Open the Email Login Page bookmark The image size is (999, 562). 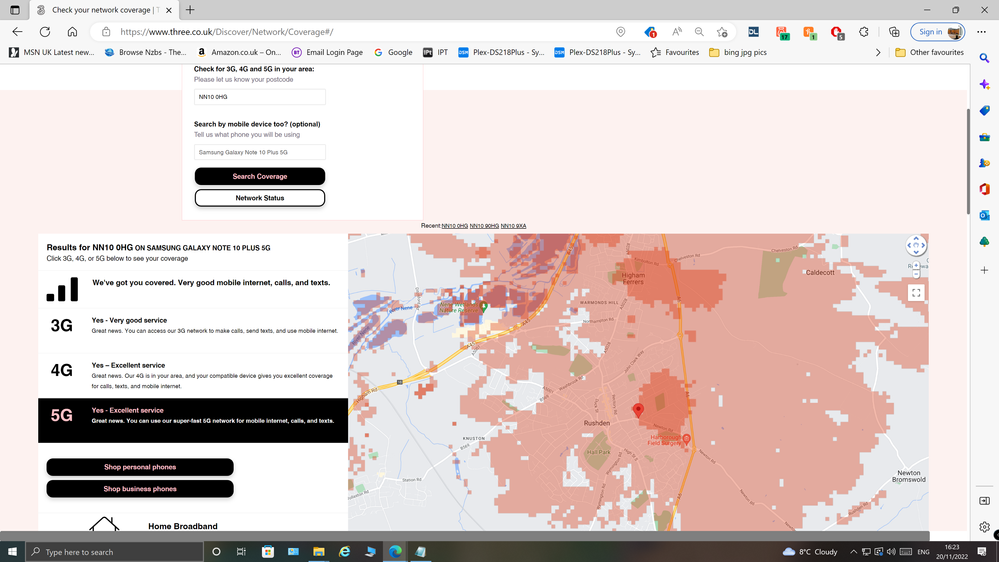327,52
